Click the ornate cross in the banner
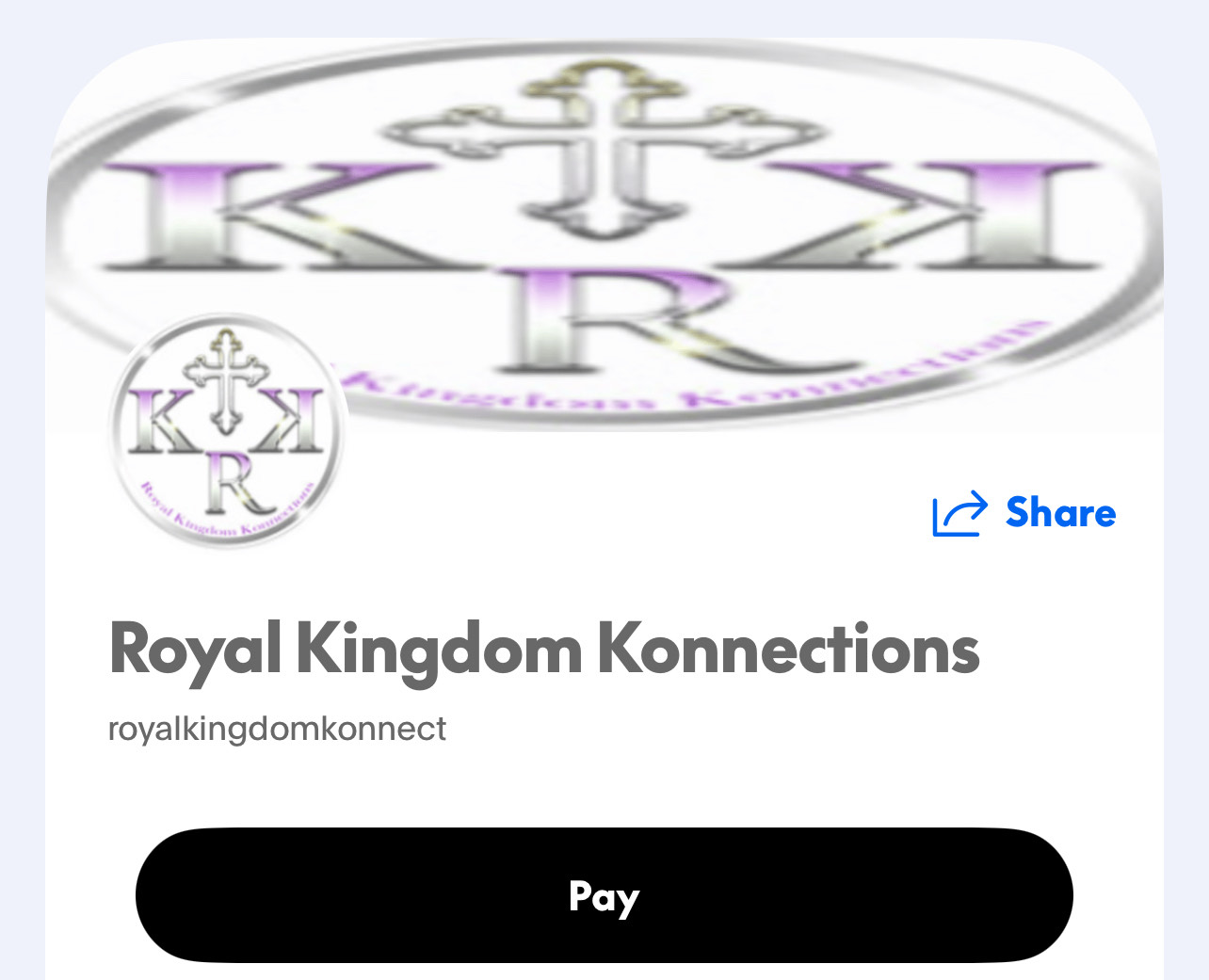Screen dimensions: 1209x980 pyautogui.click(x=604, y=146)
